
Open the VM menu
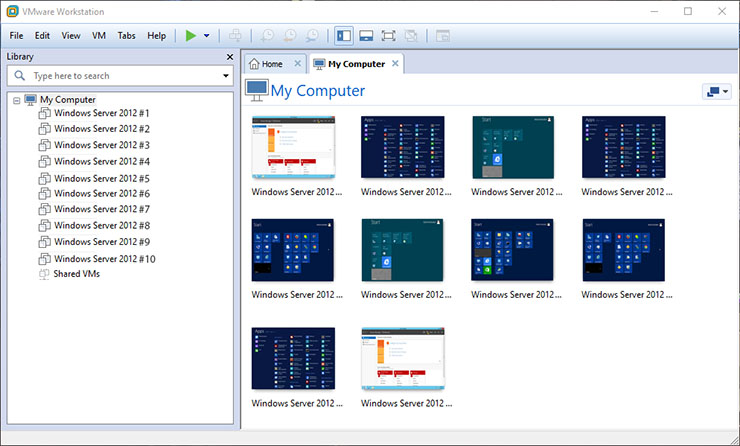point(99,35)
